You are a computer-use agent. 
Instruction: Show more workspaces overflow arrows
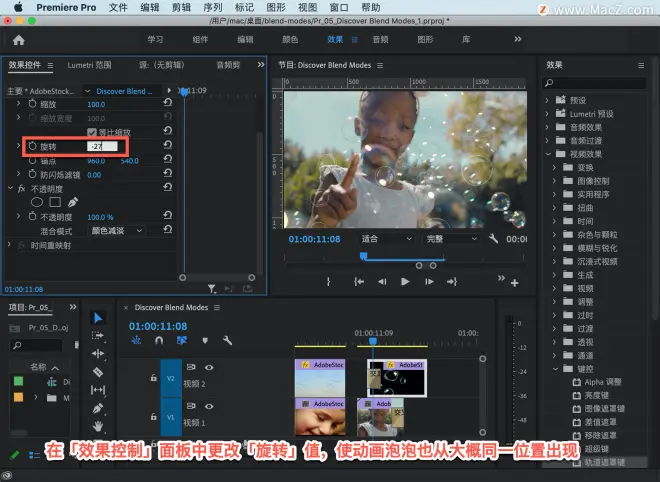(518, 39)
